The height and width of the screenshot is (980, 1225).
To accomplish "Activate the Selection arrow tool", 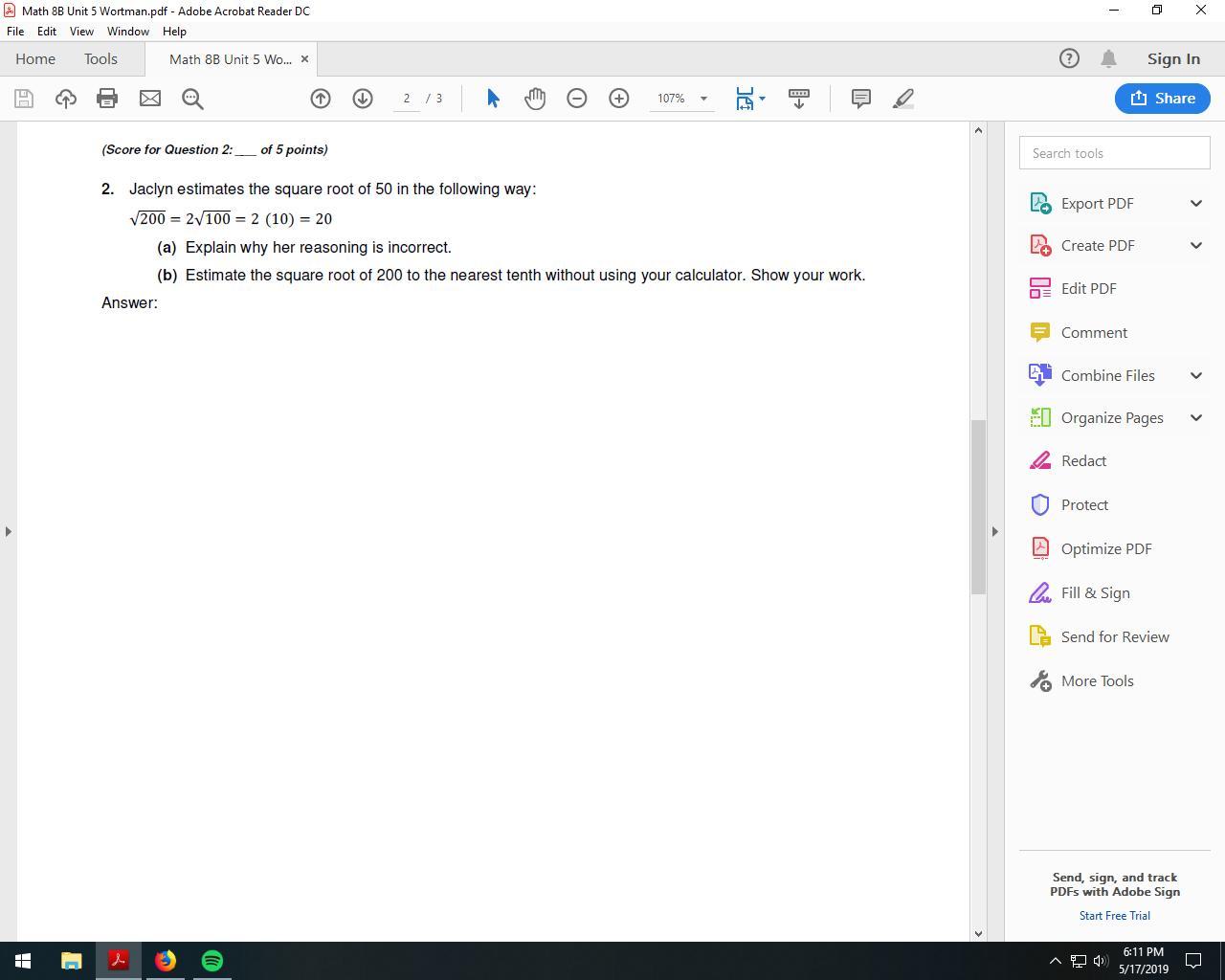I will pyautogui.click(x=493, y=99).
